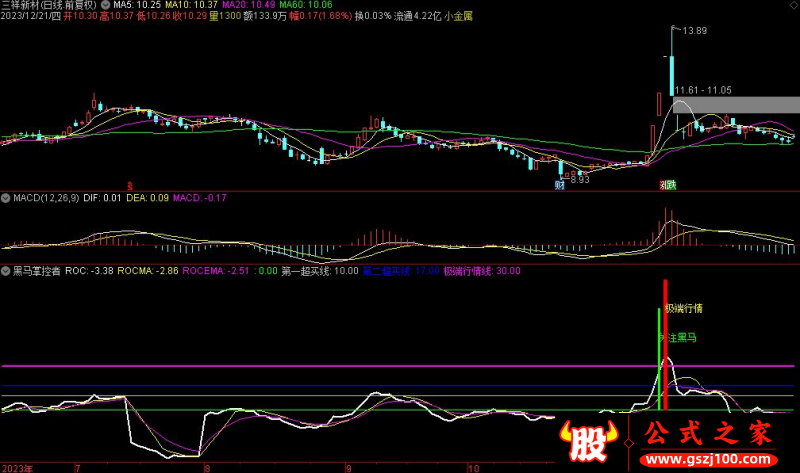Viewport: 800px width, 473px height.
Task: Open the 小金属 sector link
Action: tap(457, 17)
